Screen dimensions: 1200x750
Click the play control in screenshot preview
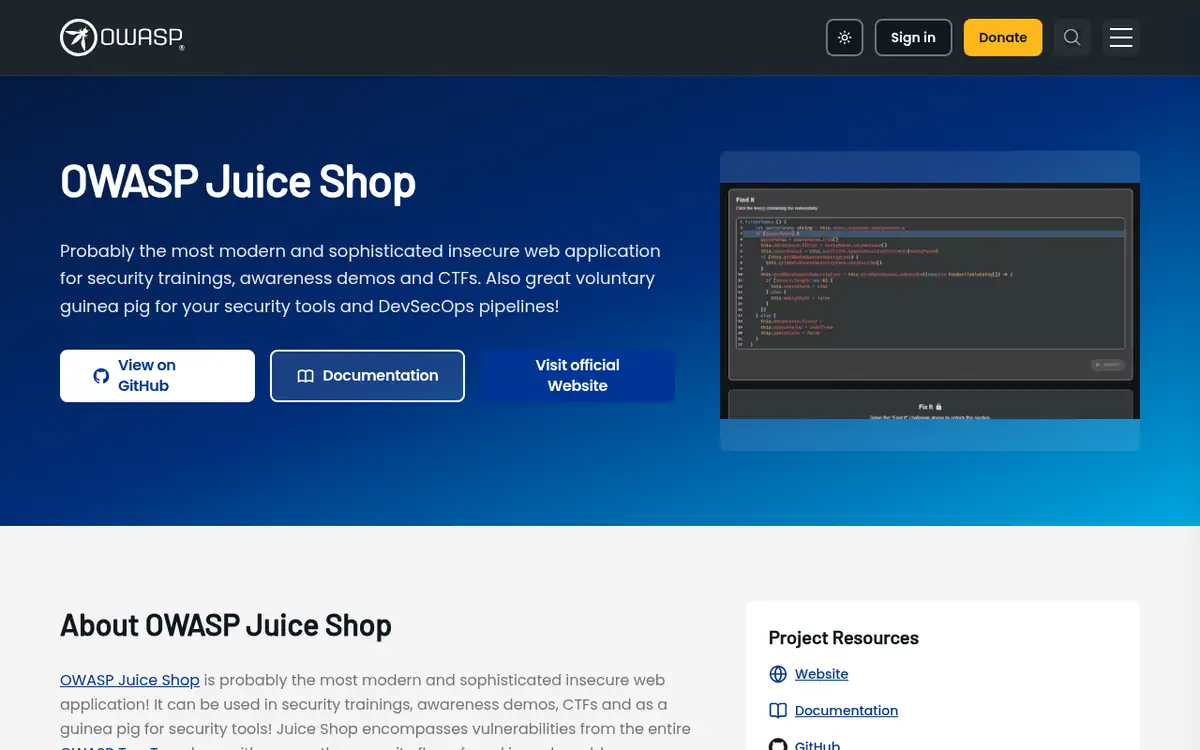[1108, 365]
